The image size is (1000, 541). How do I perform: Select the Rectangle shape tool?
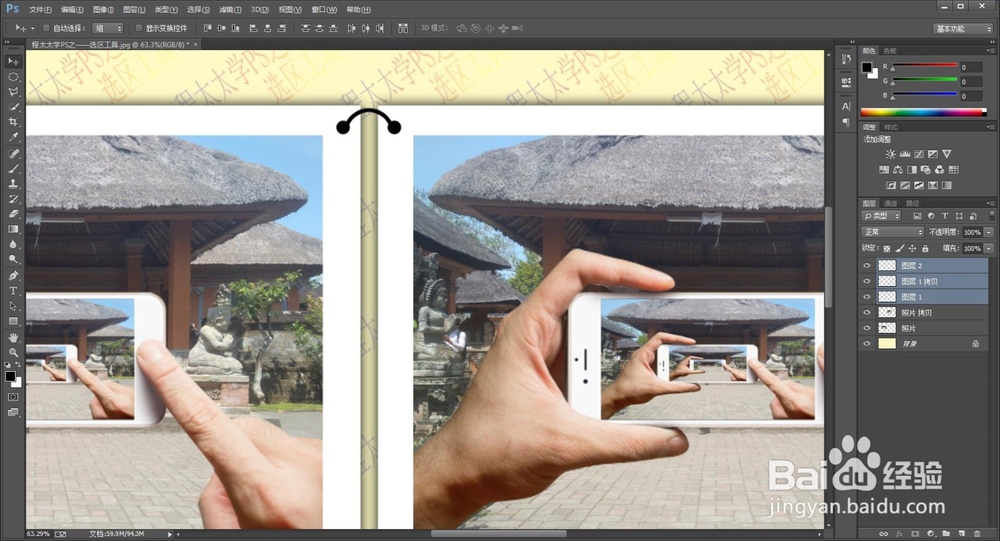pos(13,321)
